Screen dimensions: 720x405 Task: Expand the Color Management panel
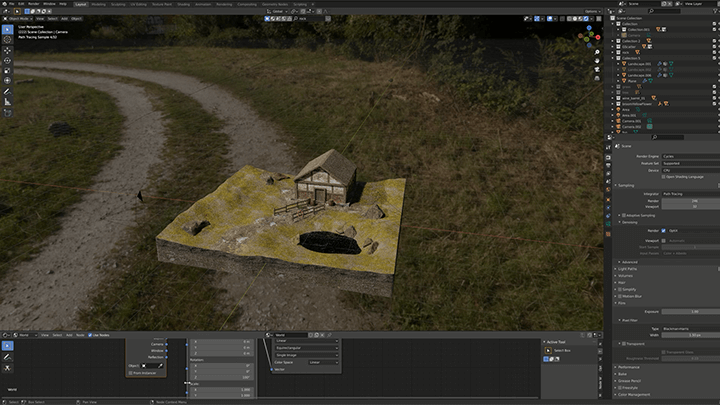(633, 395)
